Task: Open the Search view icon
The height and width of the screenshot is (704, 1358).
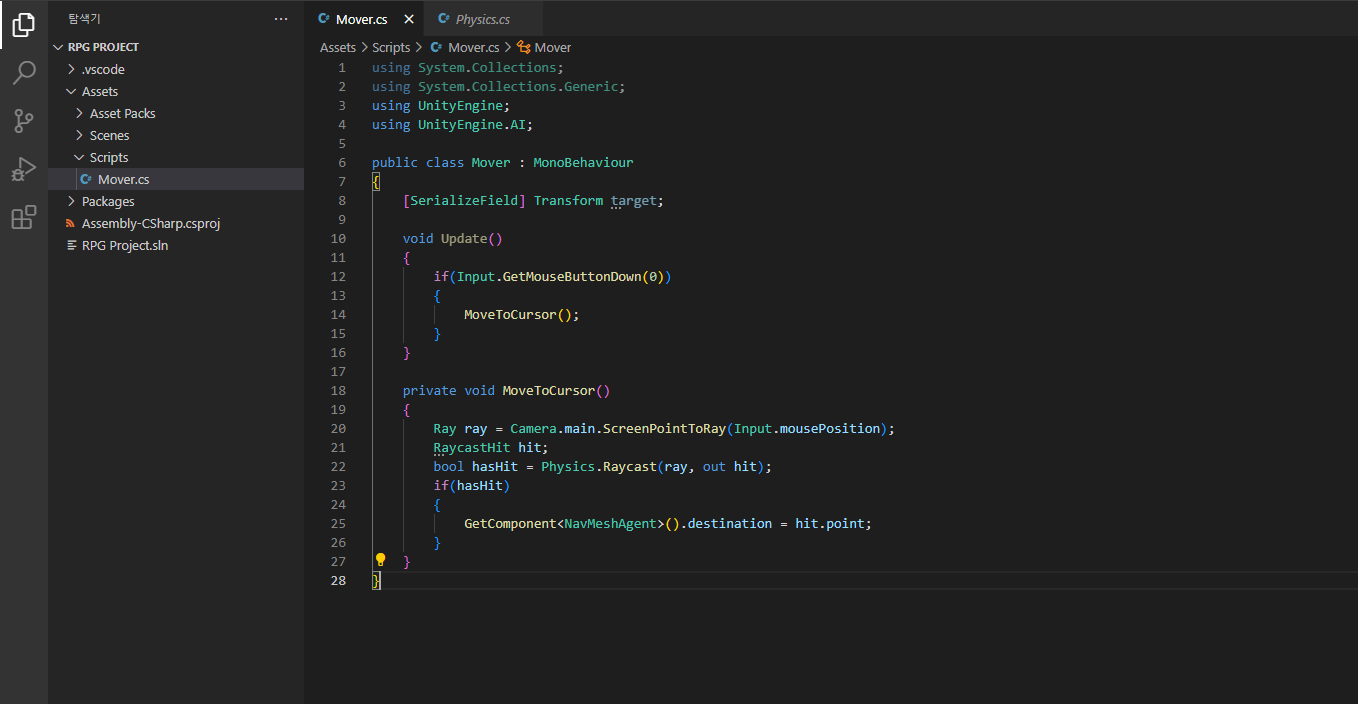Action: [x=23, y=73]
